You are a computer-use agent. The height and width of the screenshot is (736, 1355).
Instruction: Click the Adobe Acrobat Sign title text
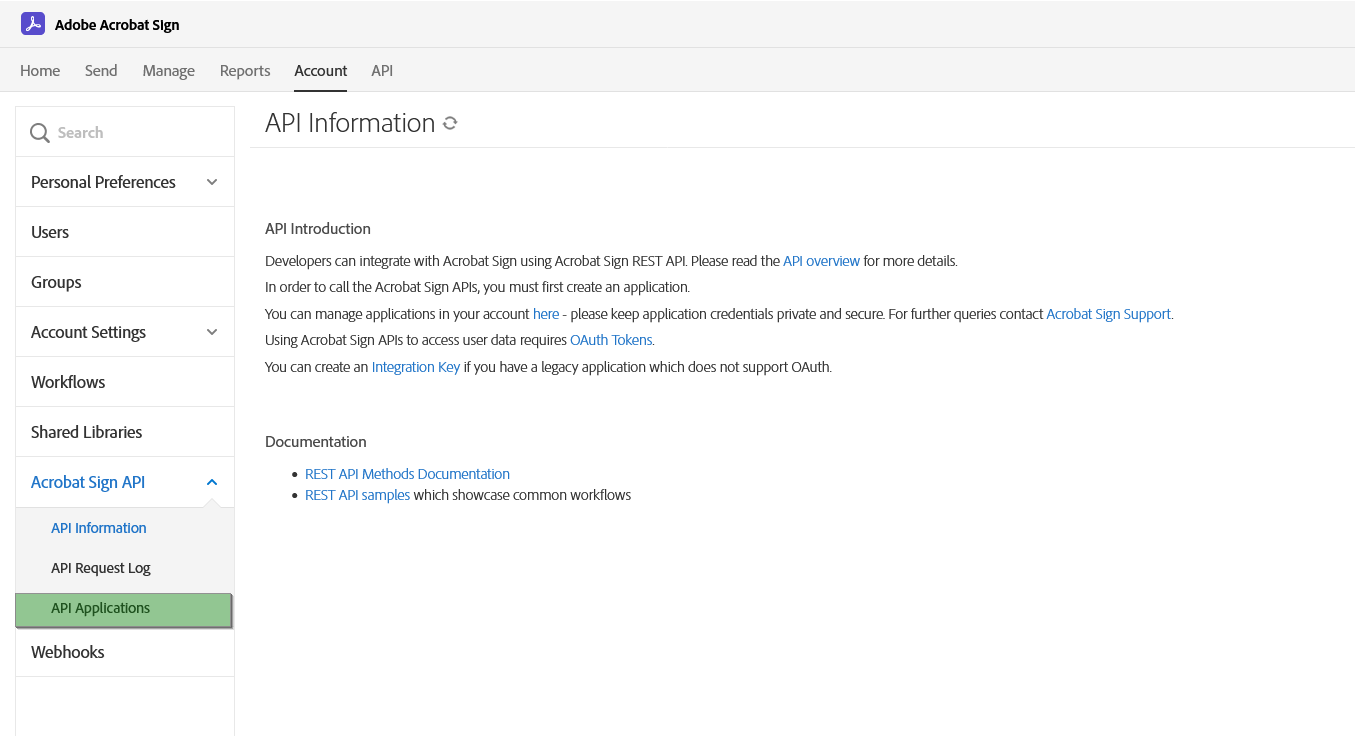117,25
